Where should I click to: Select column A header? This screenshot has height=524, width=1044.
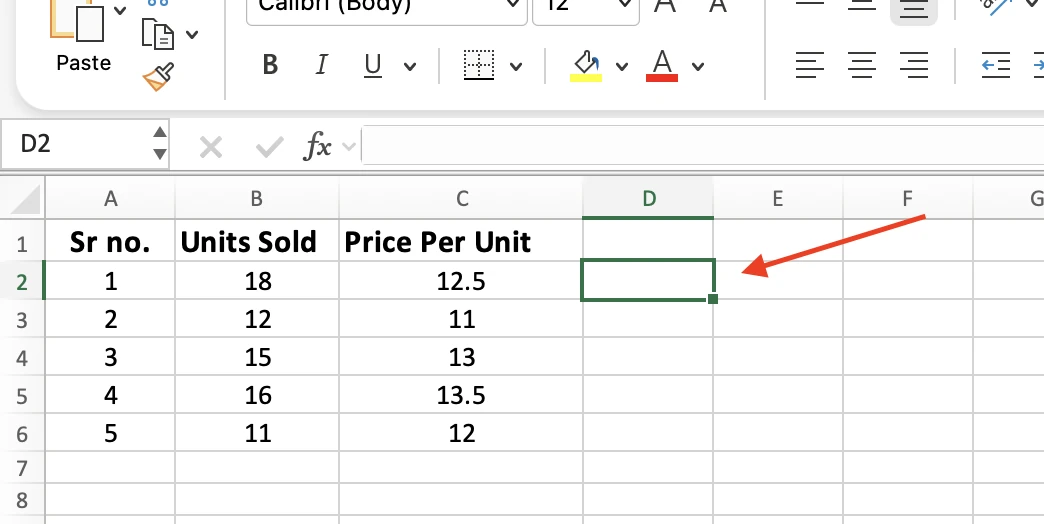(x=111, y=198)
